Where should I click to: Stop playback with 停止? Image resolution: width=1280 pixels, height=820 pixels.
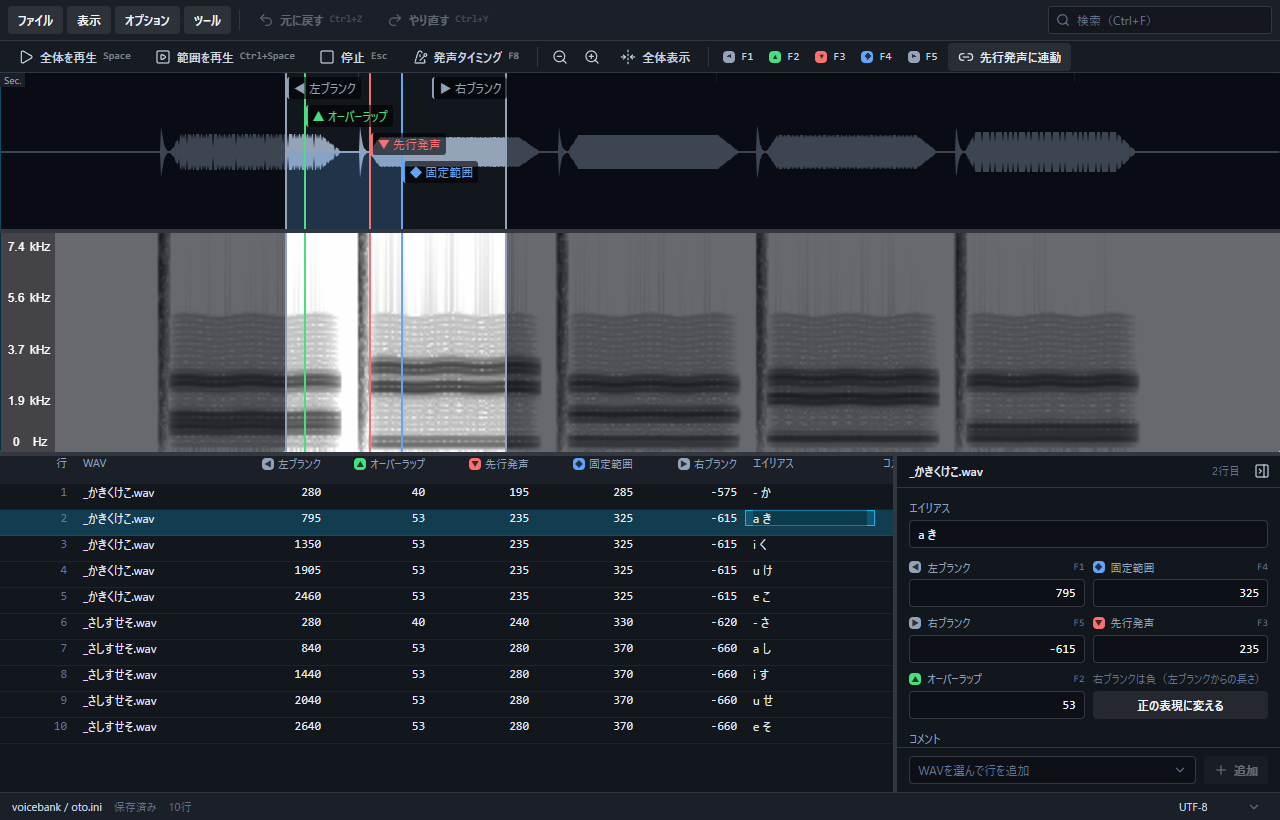(353, 57)
